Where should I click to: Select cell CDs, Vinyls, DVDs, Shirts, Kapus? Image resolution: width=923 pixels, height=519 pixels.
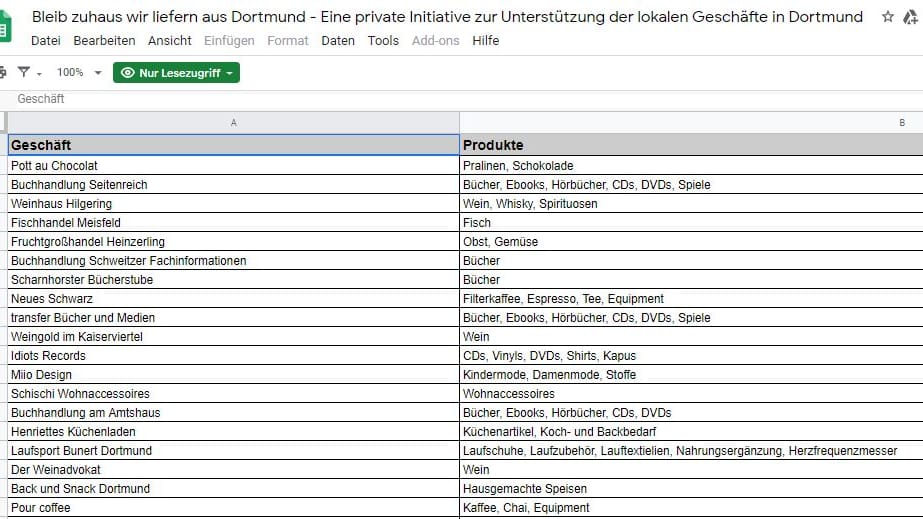691,355
